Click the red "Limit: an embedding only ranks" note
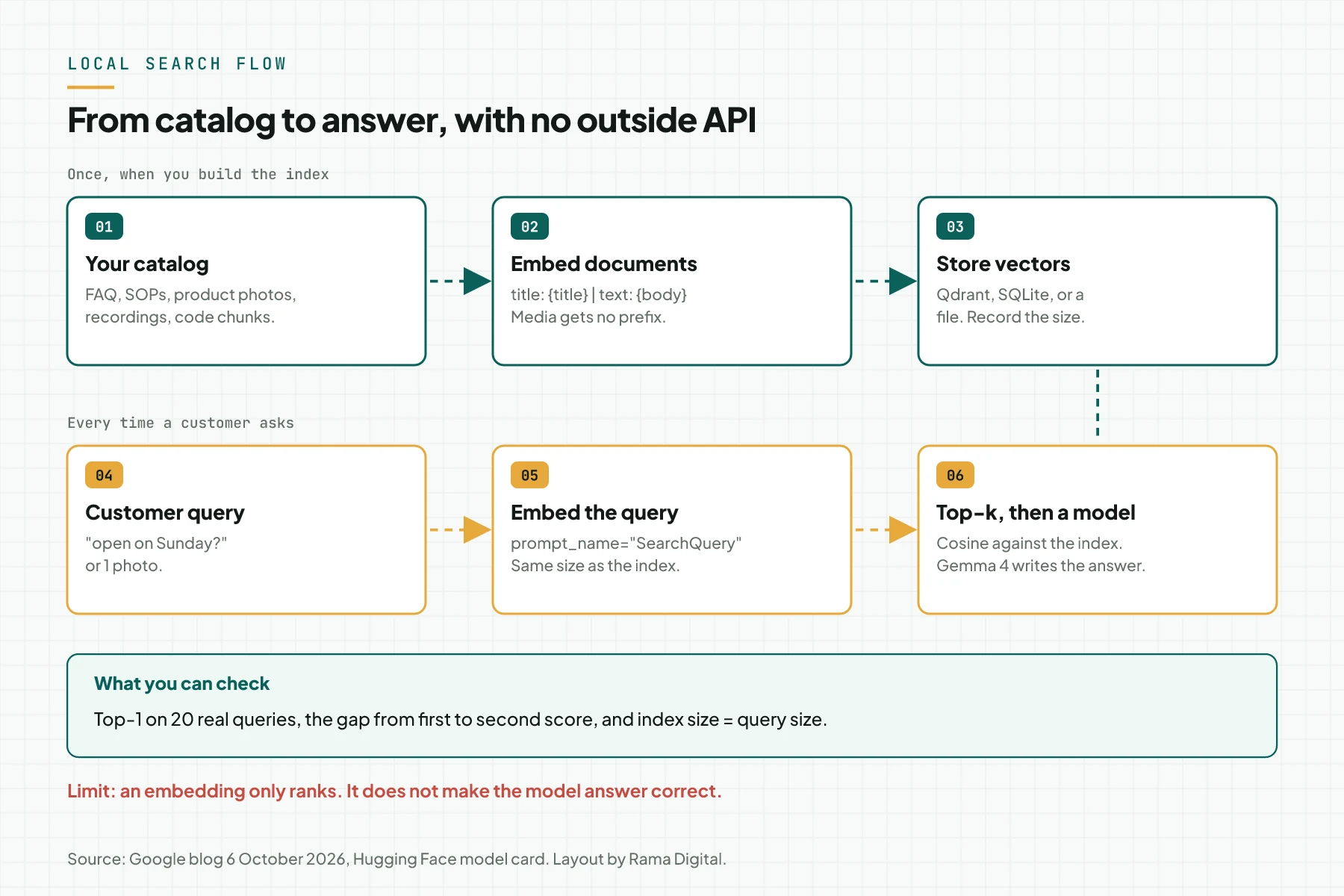 (x=394, y=791)
